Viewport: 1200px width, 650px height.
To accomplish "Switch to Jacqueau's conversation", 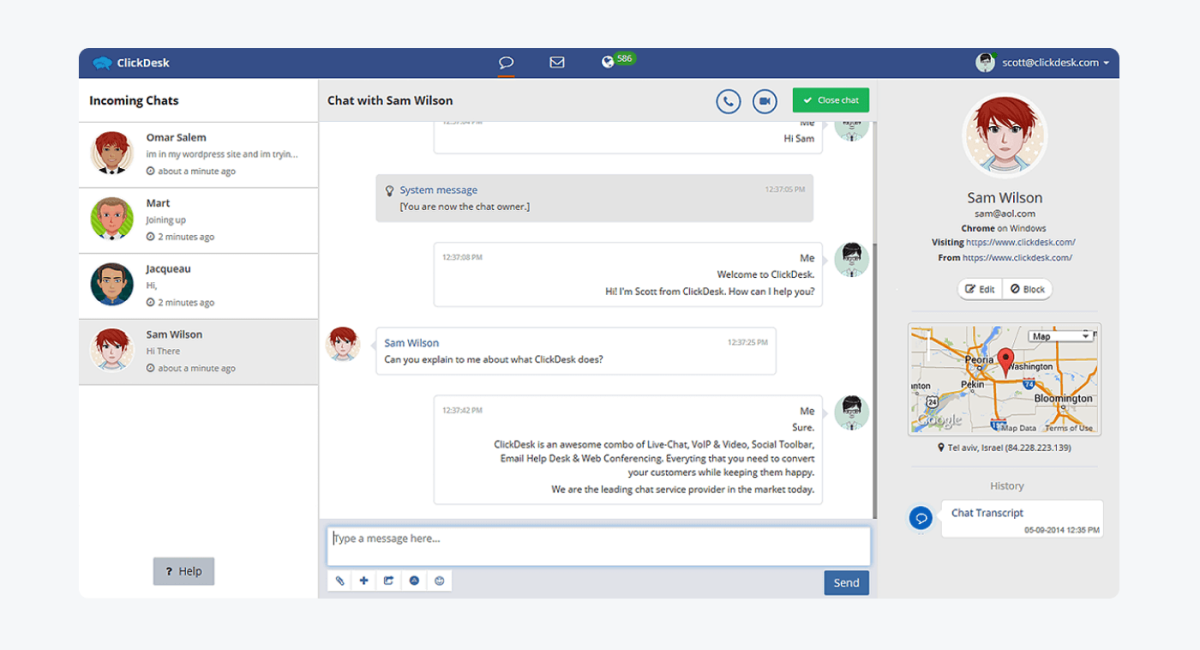I will point(197,285).
